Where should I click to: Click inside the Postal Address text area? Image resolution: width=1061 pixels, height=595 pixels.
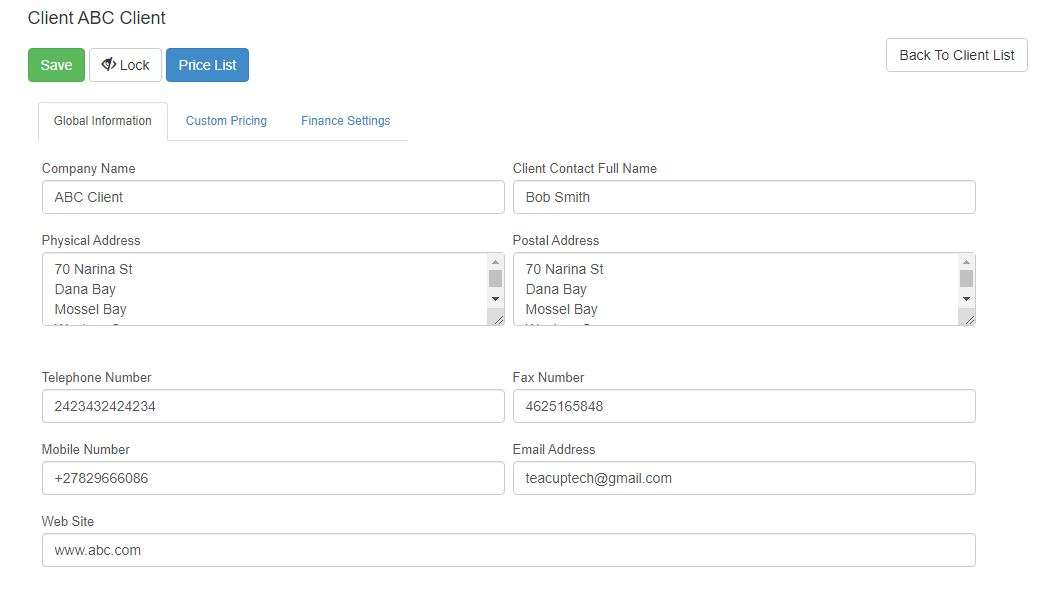pyautogui.click(x=735, y=289)
